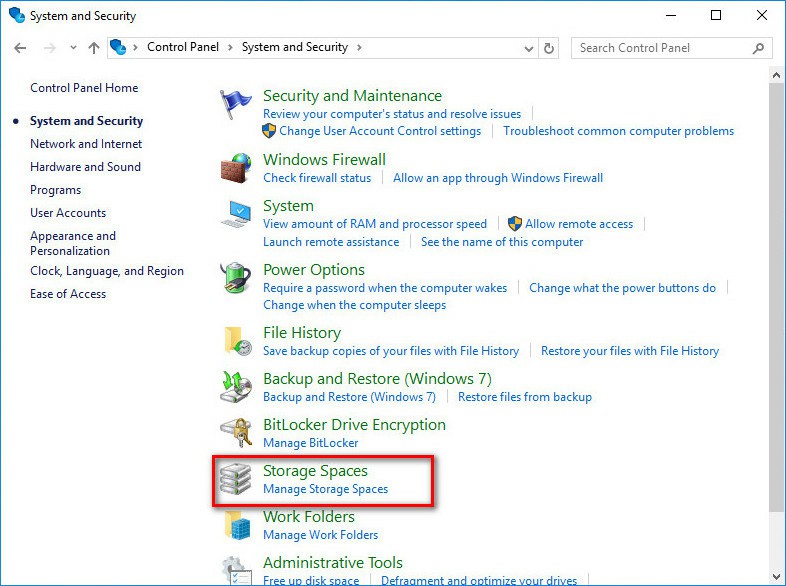The image size is (786, 586).
Task: Click Manage Work Folders link
Action: click(x=320, y=535)
